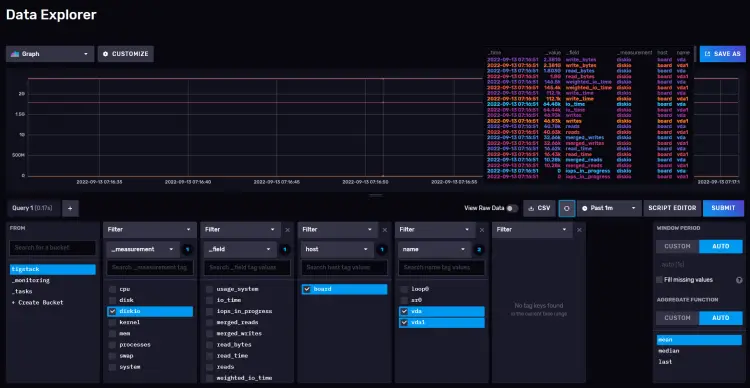
Task: Remove the _field filter card
Action: tap(287, 230)
